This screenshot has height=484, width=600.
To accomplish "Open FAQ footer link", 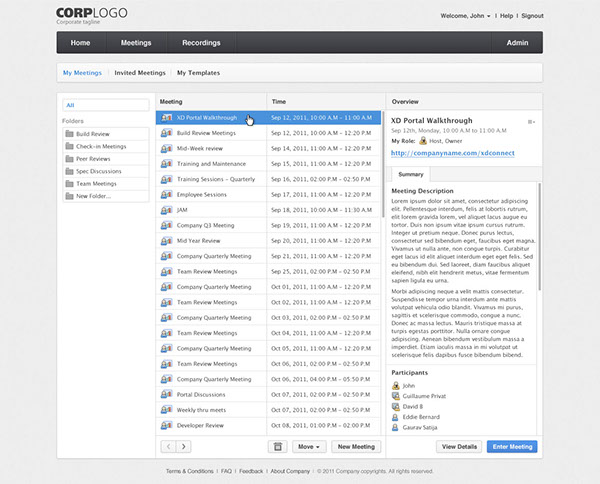I will coord(226,471).
